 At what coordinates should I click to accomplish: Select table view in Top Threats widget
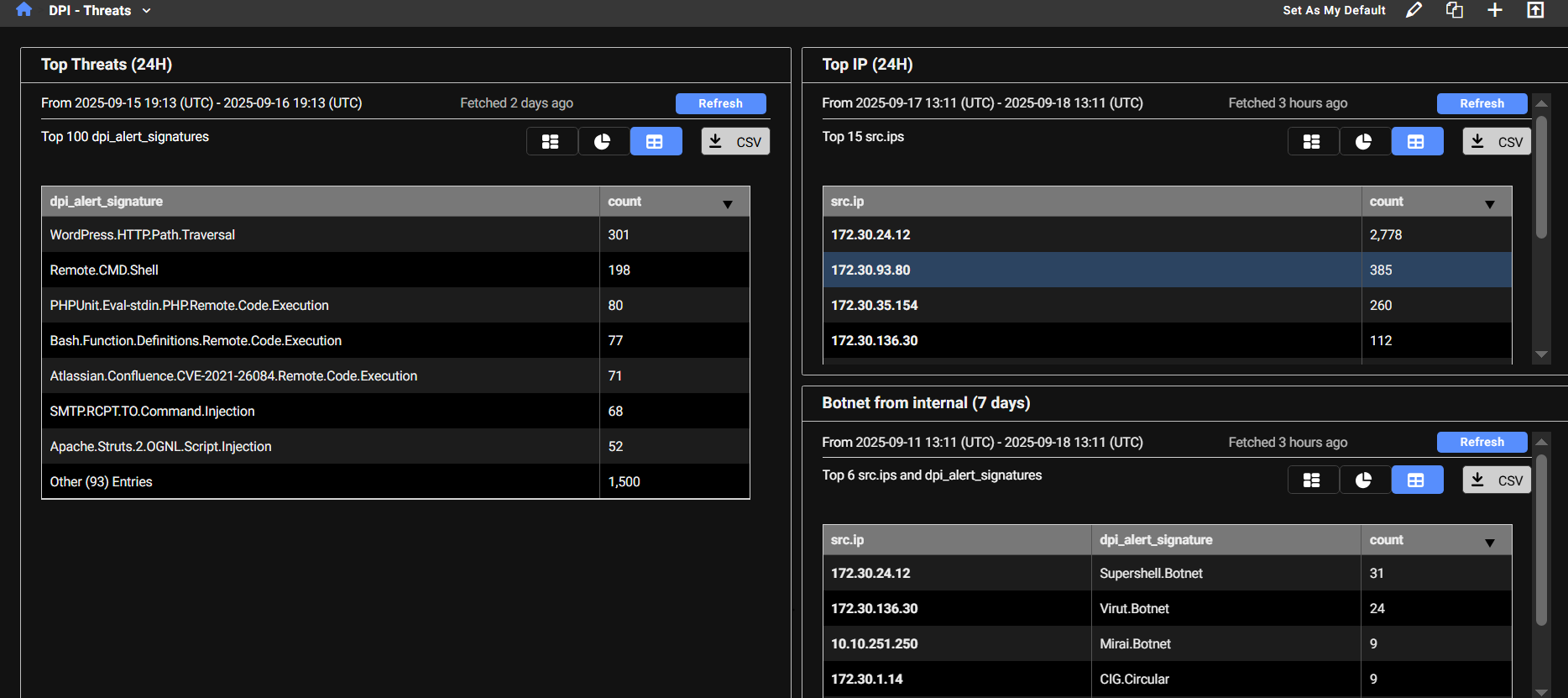pos(656,142)
